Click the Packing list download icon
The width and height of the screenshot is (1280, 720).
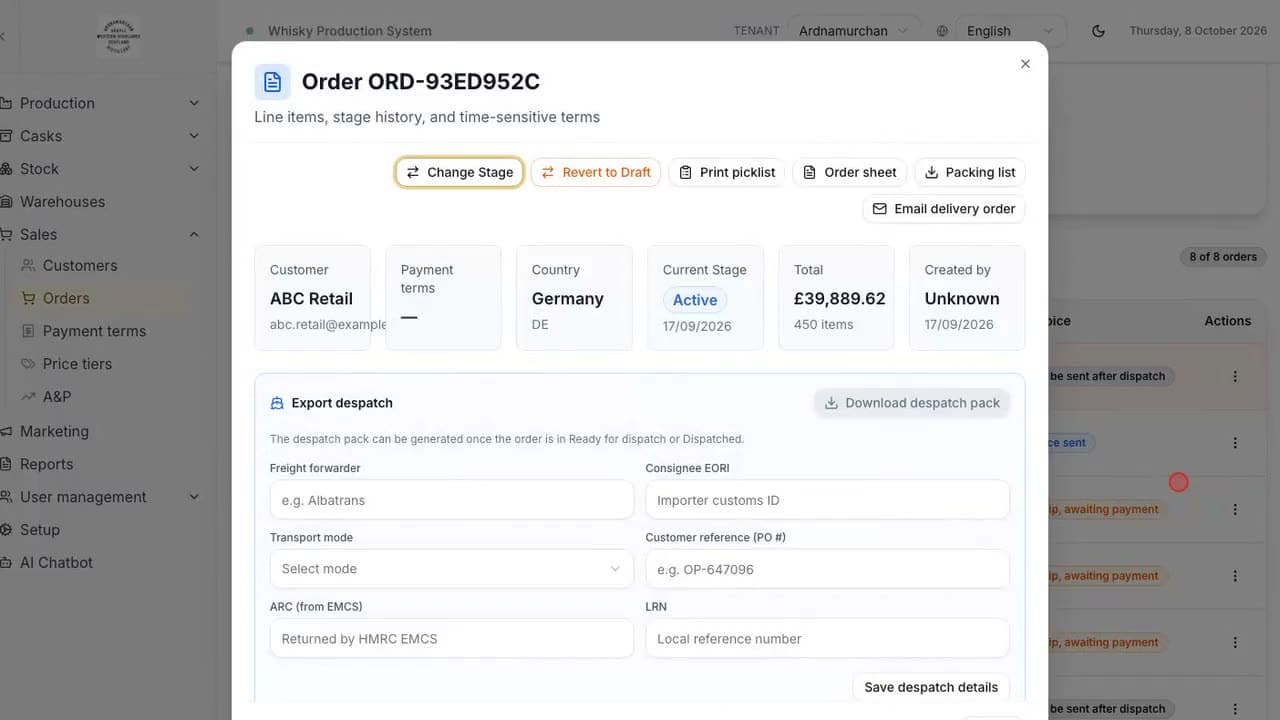(x=931, y=172)
